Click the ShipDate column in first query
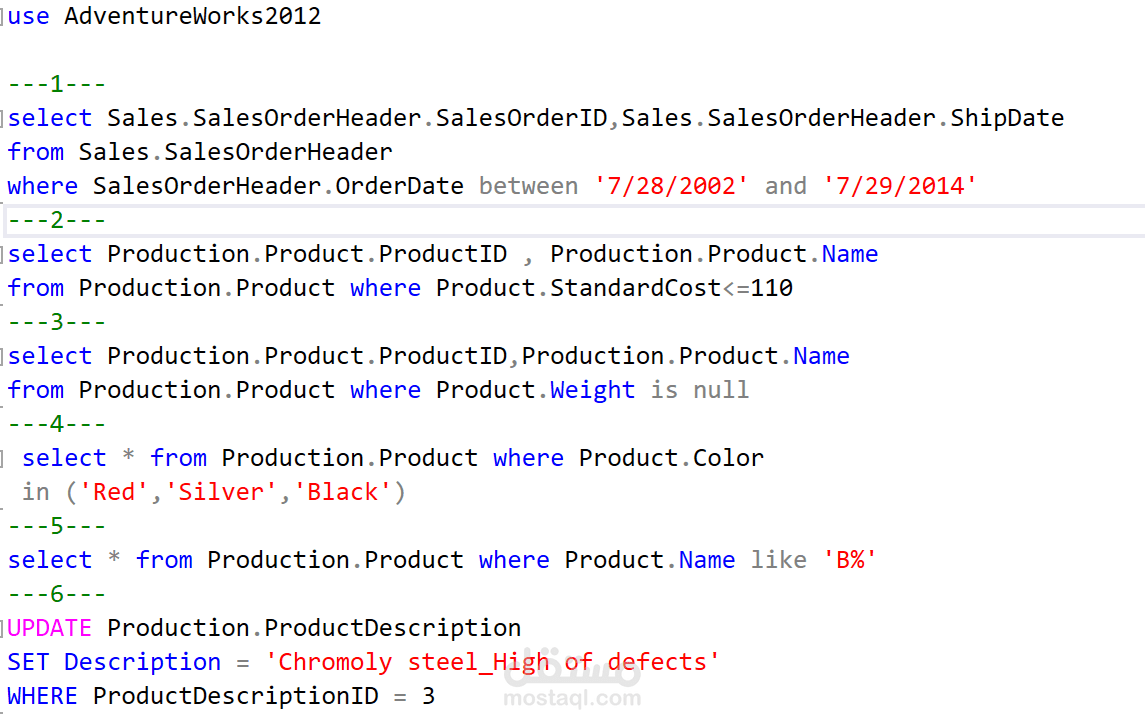 [1007, 118]
